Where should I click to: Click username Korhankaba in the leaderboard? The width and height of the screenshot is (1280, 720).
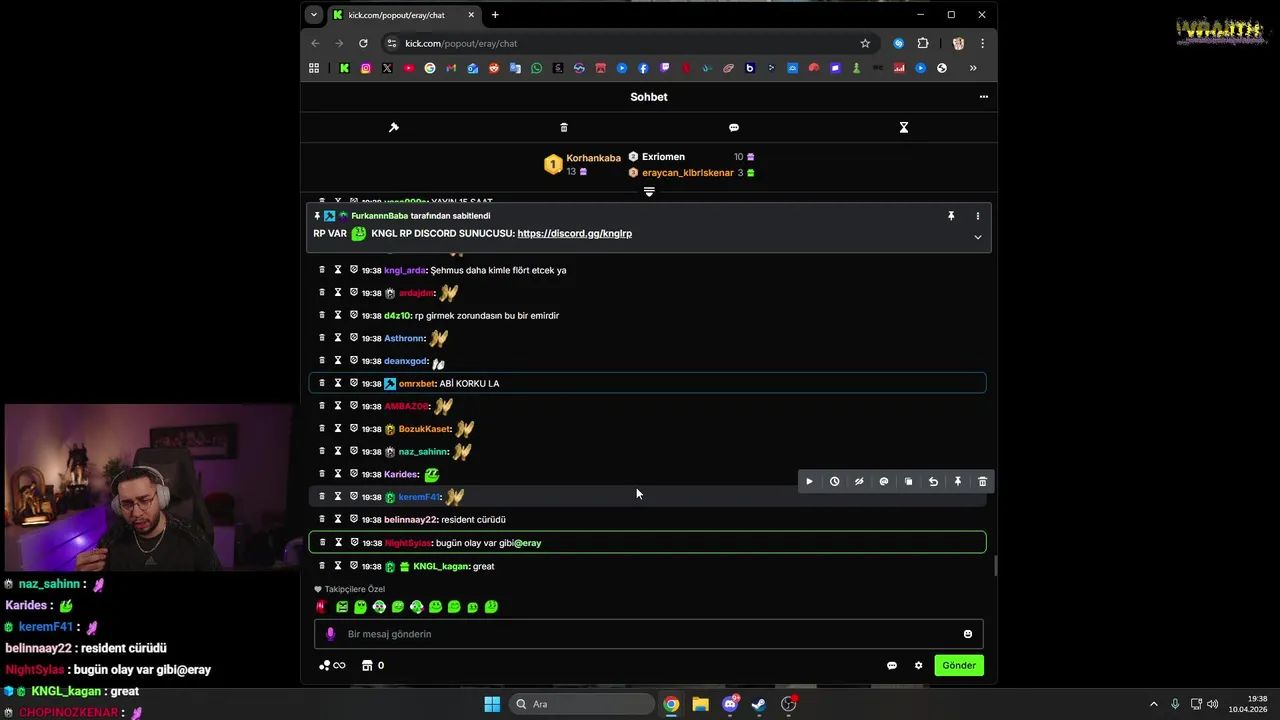pyautogui.click(x=593, y=158)
